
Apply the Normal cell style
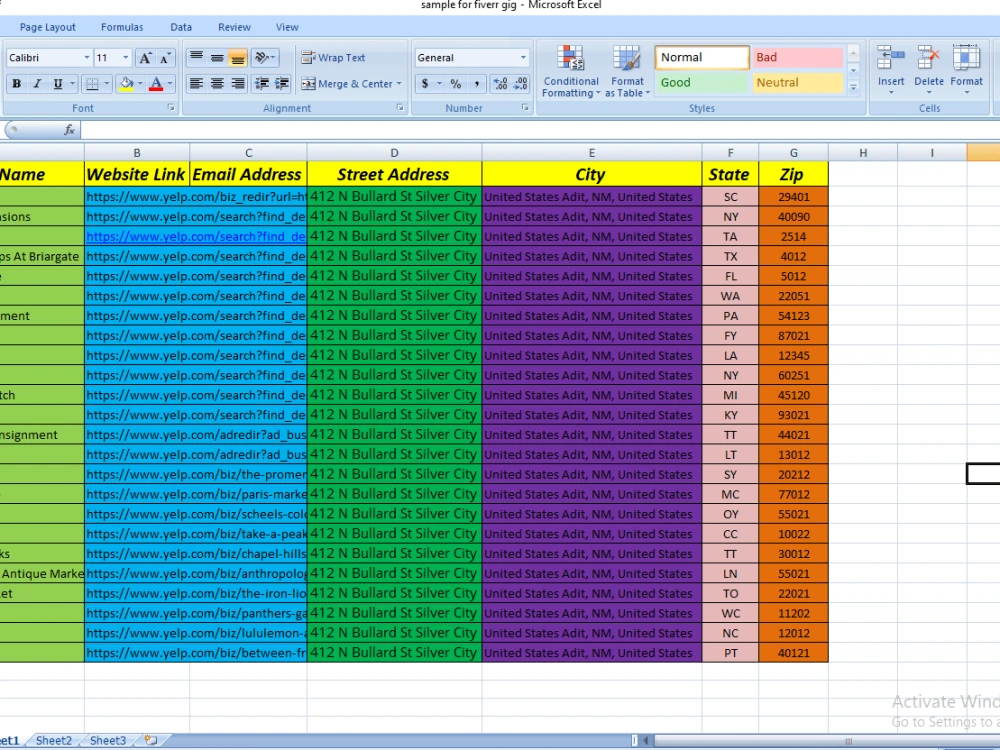coord(702,57)
